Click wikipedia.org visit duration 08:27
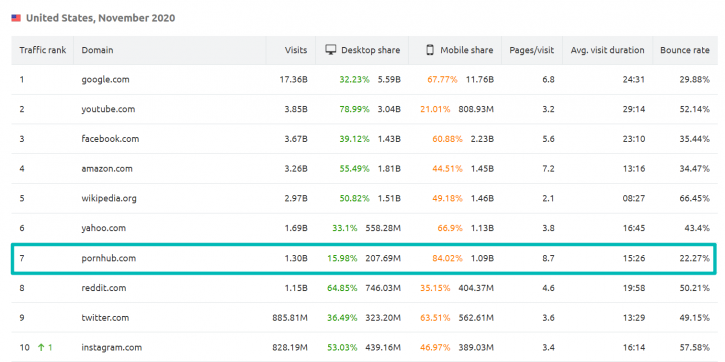The height and width of the screenshot is (362, 725). (x=633, y=198)
